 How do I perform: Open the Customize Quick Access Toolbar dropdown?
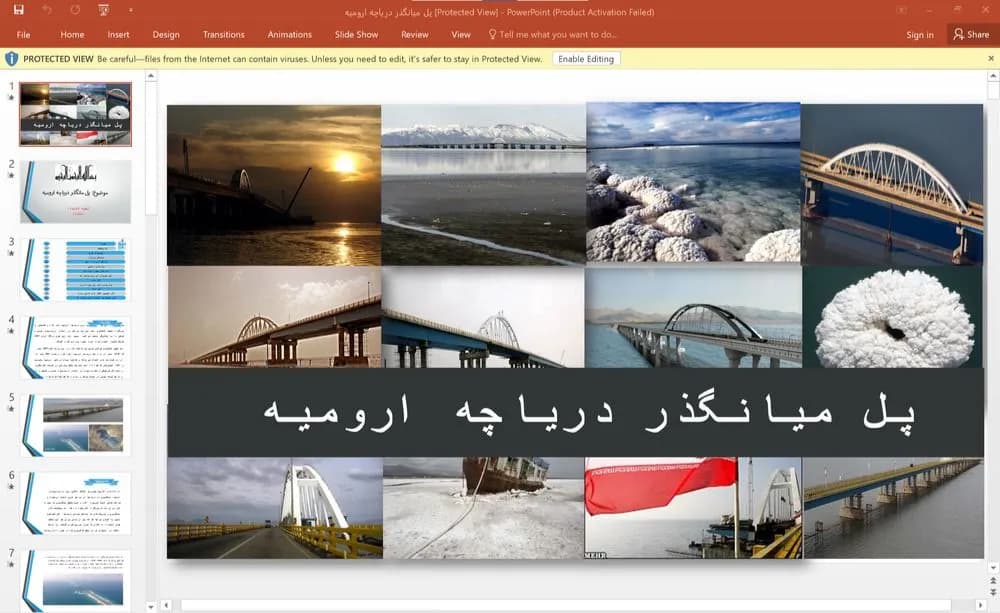(130, 11)
